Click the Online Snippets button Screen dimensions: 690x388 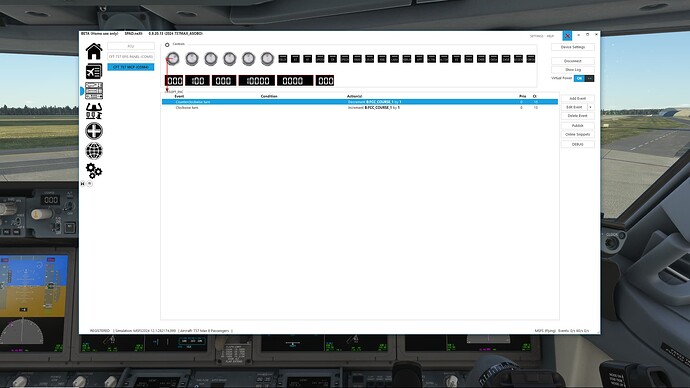[577, 134]
